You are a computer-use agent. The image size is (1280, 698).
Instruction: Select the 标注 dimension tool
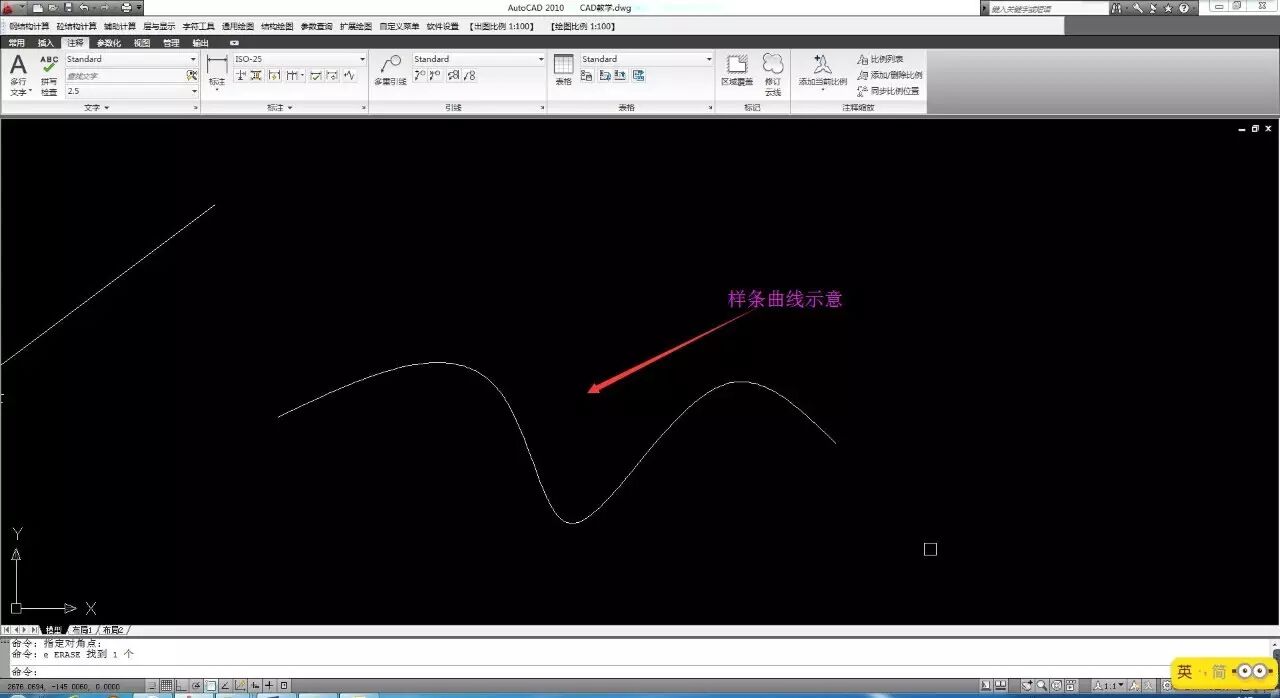click(x=217, y=72)
